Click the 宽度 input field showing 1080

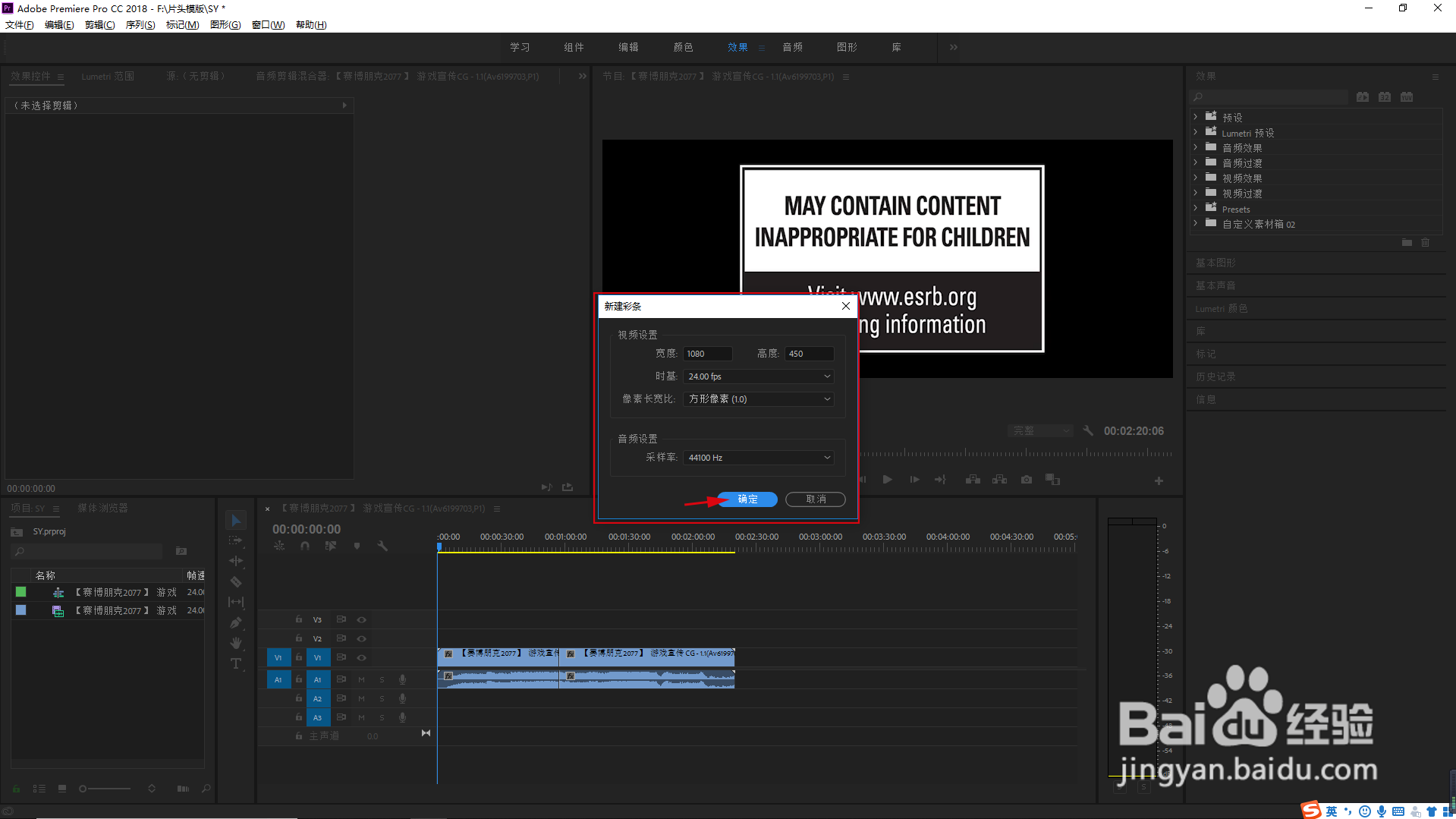tap(708, 354)
